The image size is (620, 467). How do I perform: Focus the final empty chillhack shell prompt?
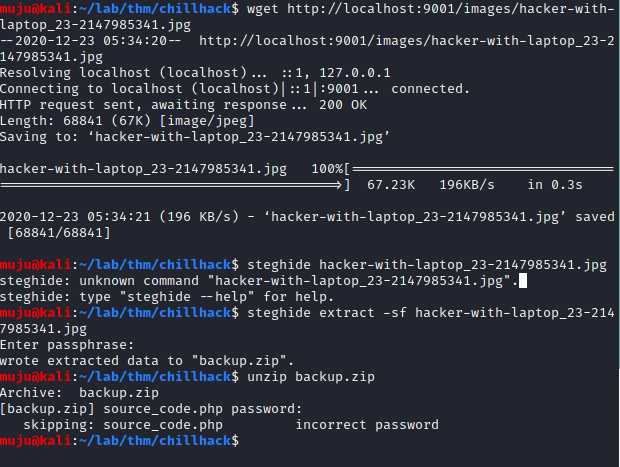point(119,441)
